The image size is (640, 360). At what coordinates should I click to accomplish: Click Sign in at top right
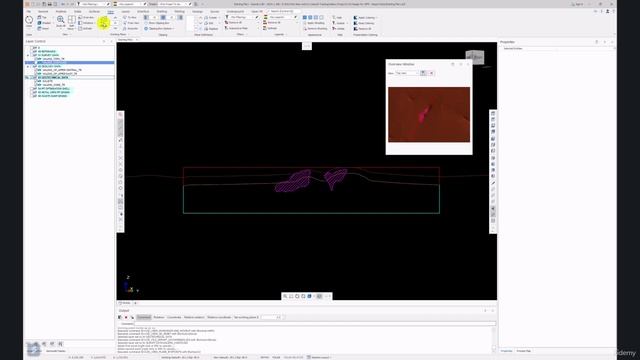point(579,4)
